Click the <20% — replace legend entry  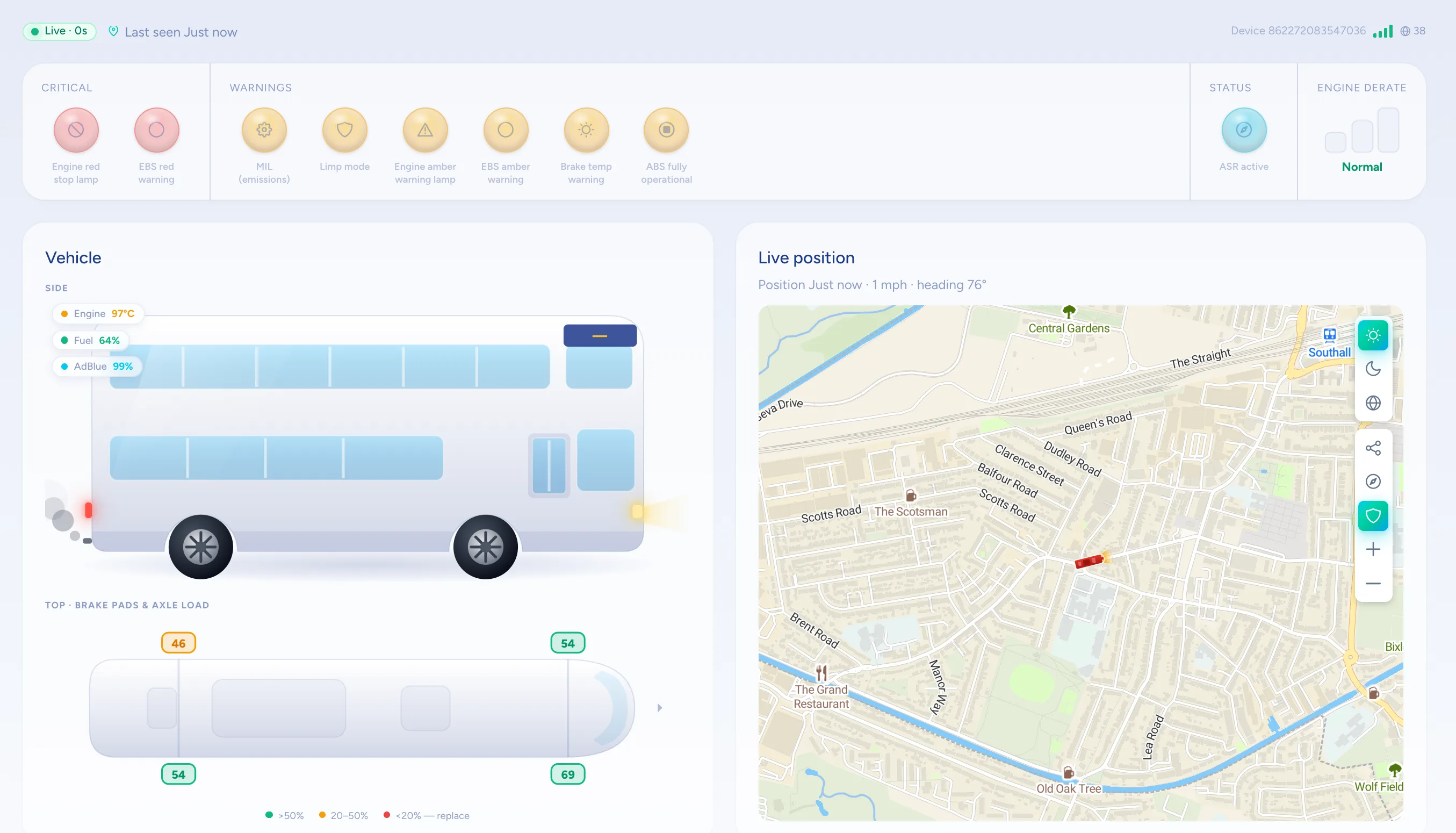pyautogui.click(x=426, y=815)
